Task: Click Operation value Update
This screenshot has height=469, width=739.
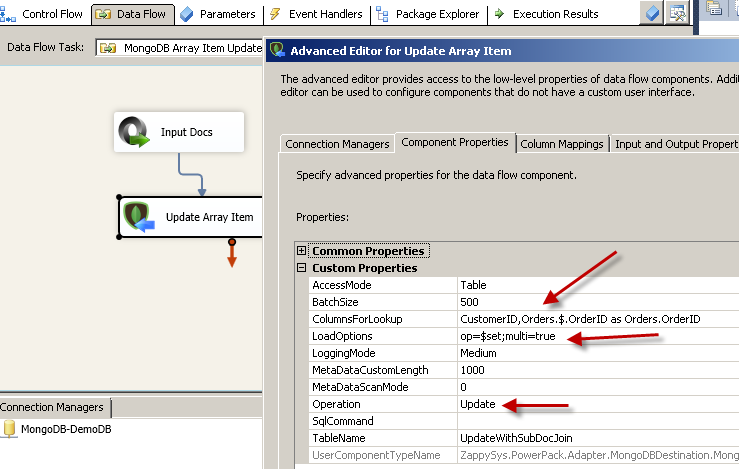Action: 478,404
